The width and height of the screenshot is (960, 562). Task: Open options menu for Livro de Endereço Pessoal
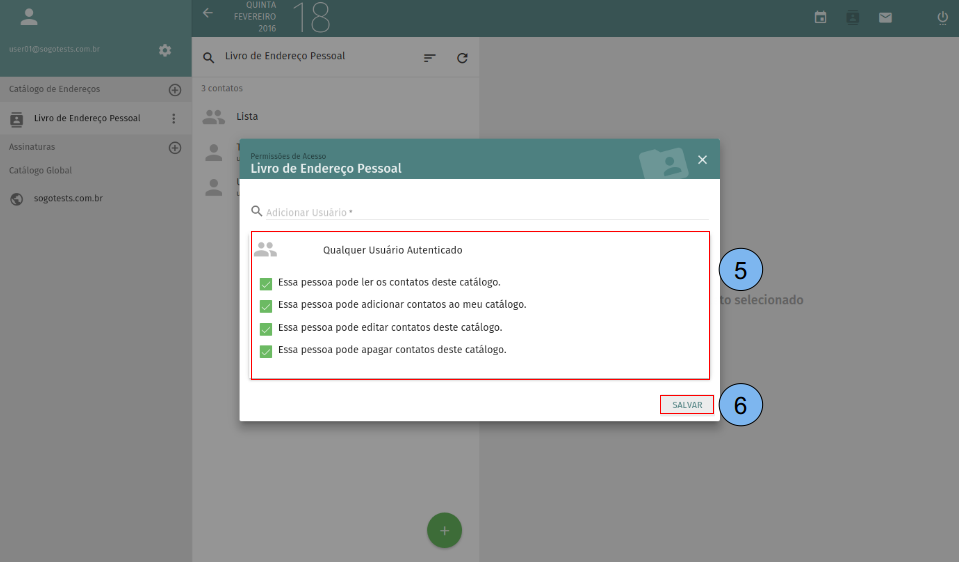pos(173,119)
